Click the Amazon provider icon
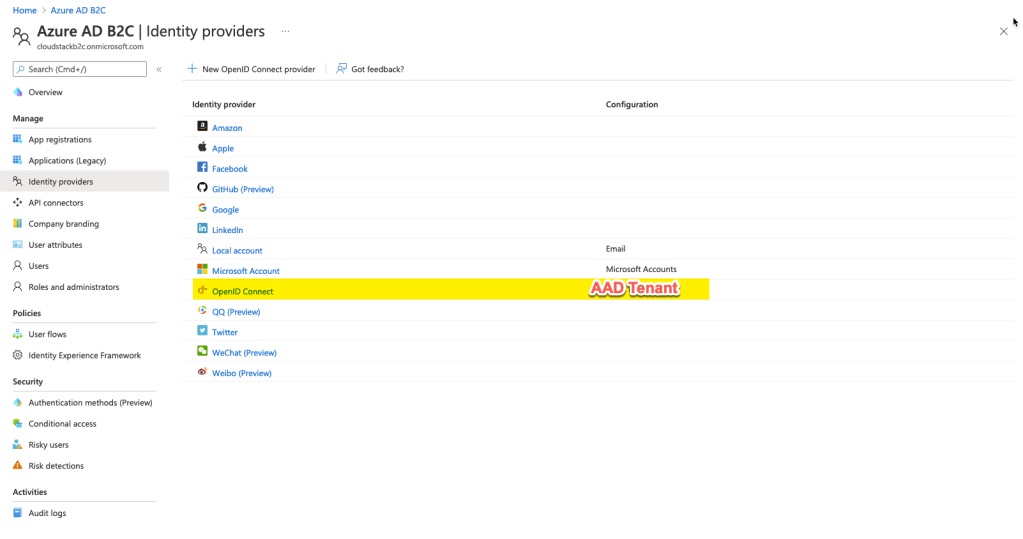This screenshot has width=1023, height=539. coord(202,127)
